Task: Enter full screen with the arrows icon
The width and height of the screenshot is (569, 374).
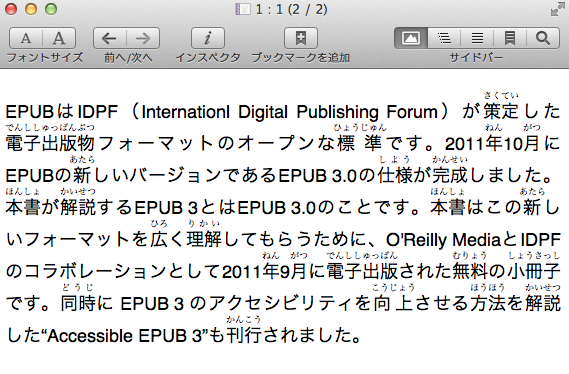Action: tap(557, 9)
